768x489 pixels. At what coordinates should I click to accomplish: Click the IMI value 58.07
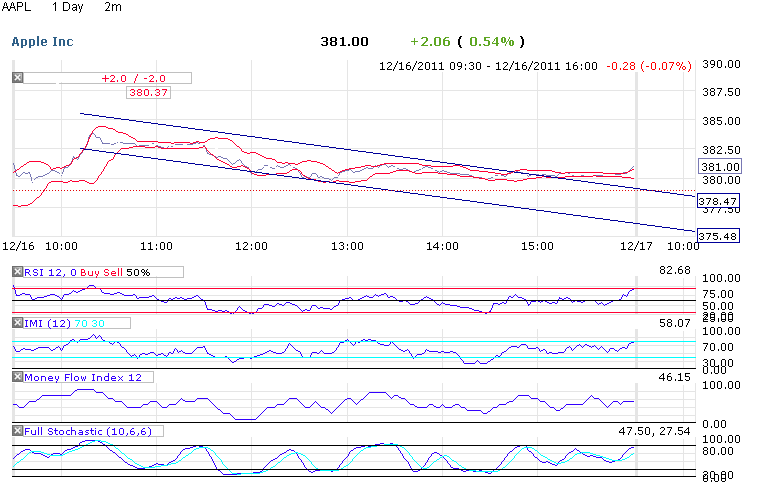coord(675,323)
